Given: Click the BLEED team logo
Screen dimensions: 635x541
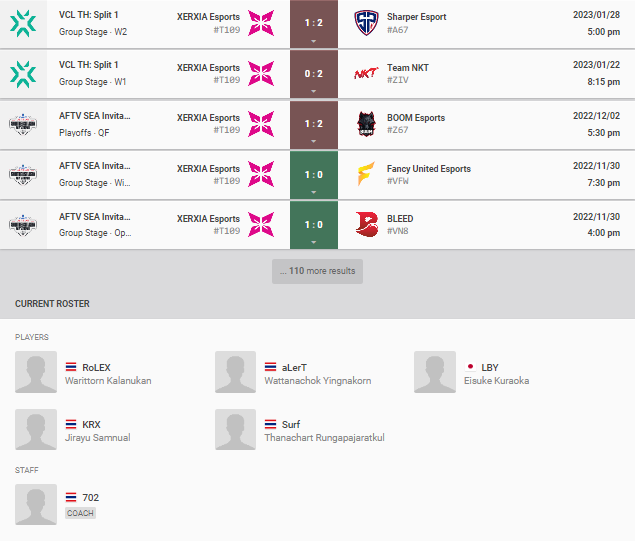Looking at the screenshot, I should click(x=366, y=224).
